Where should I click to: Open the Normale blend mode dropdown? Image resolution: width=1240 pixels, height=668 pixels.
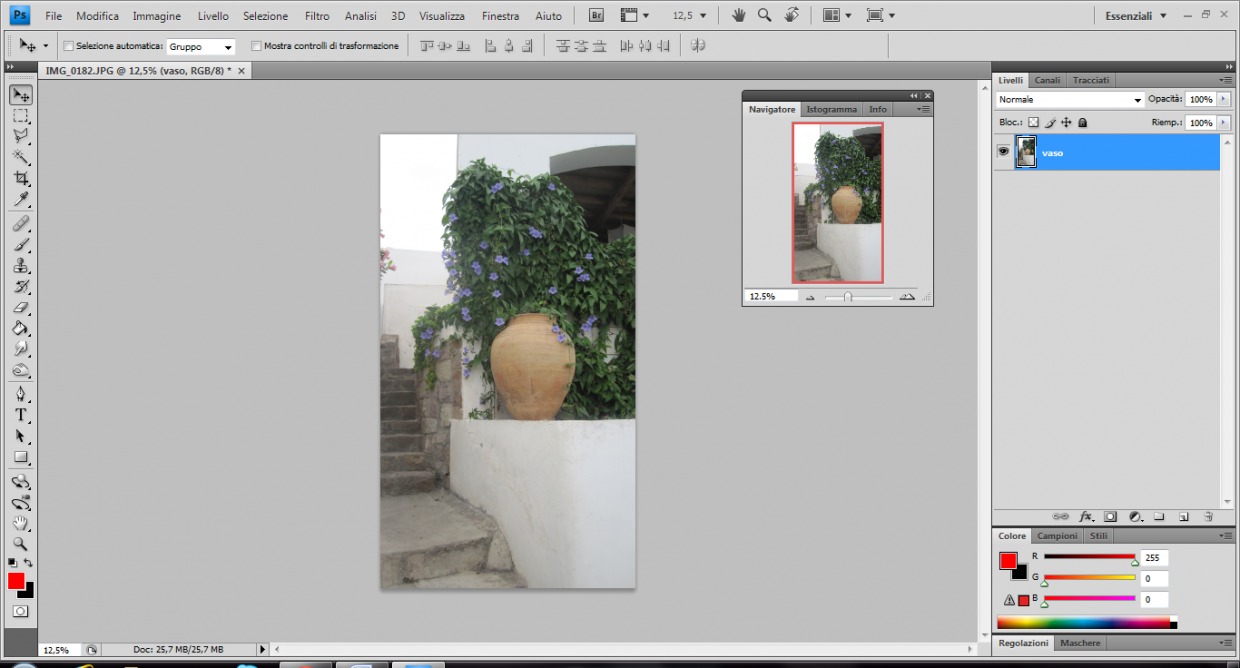point(1070,99)
